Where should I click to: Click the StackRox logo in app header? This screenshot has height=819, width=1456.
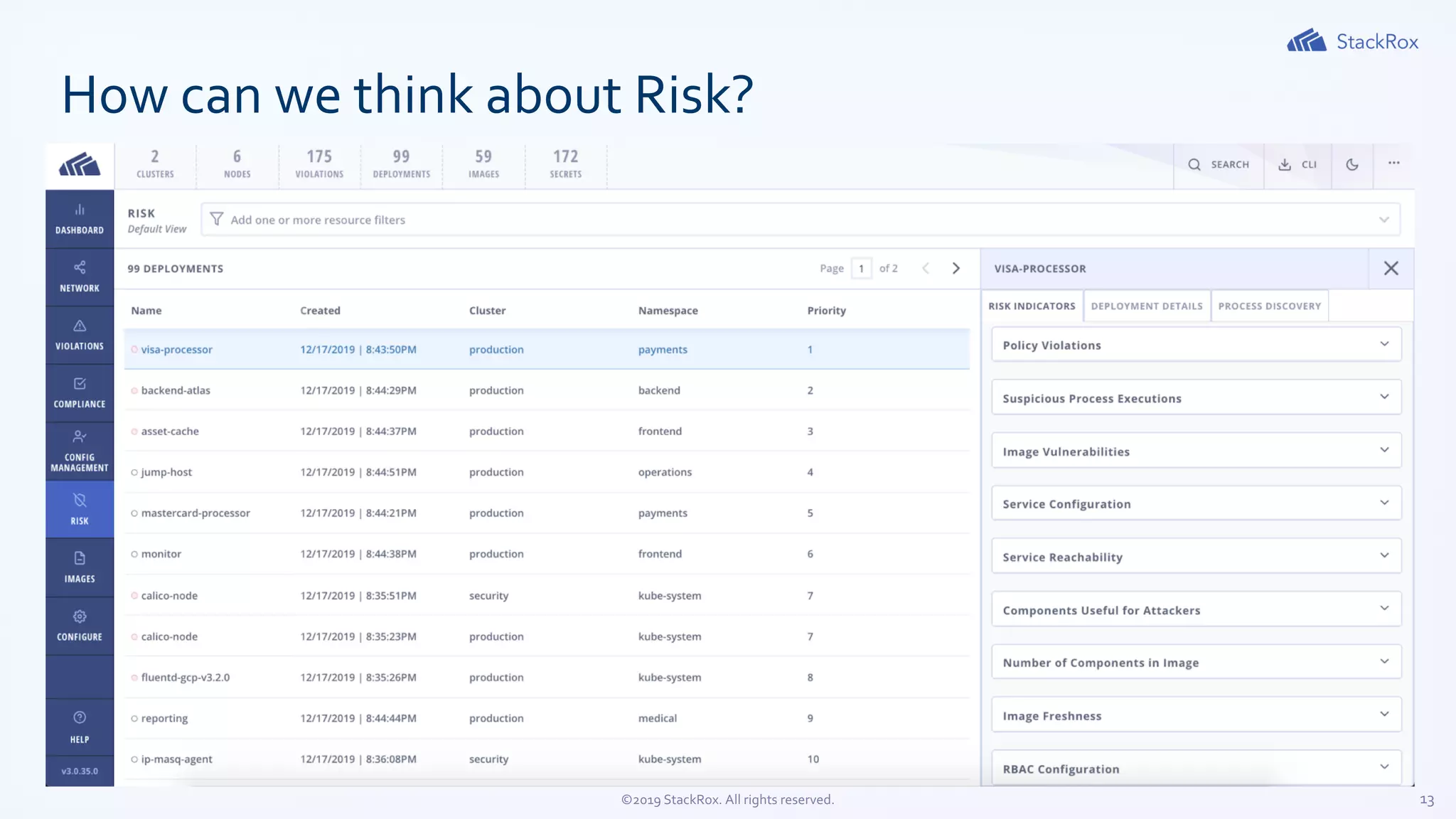point(80,166)
